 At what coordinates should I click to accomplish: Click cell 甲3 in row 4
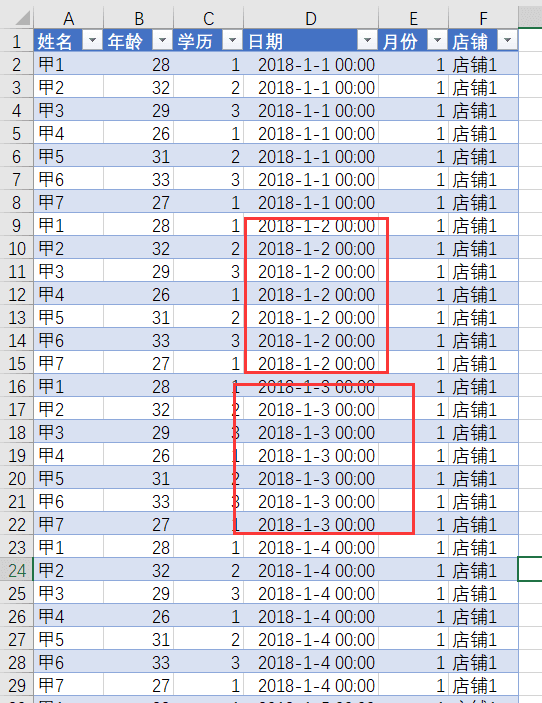[68, 110]
